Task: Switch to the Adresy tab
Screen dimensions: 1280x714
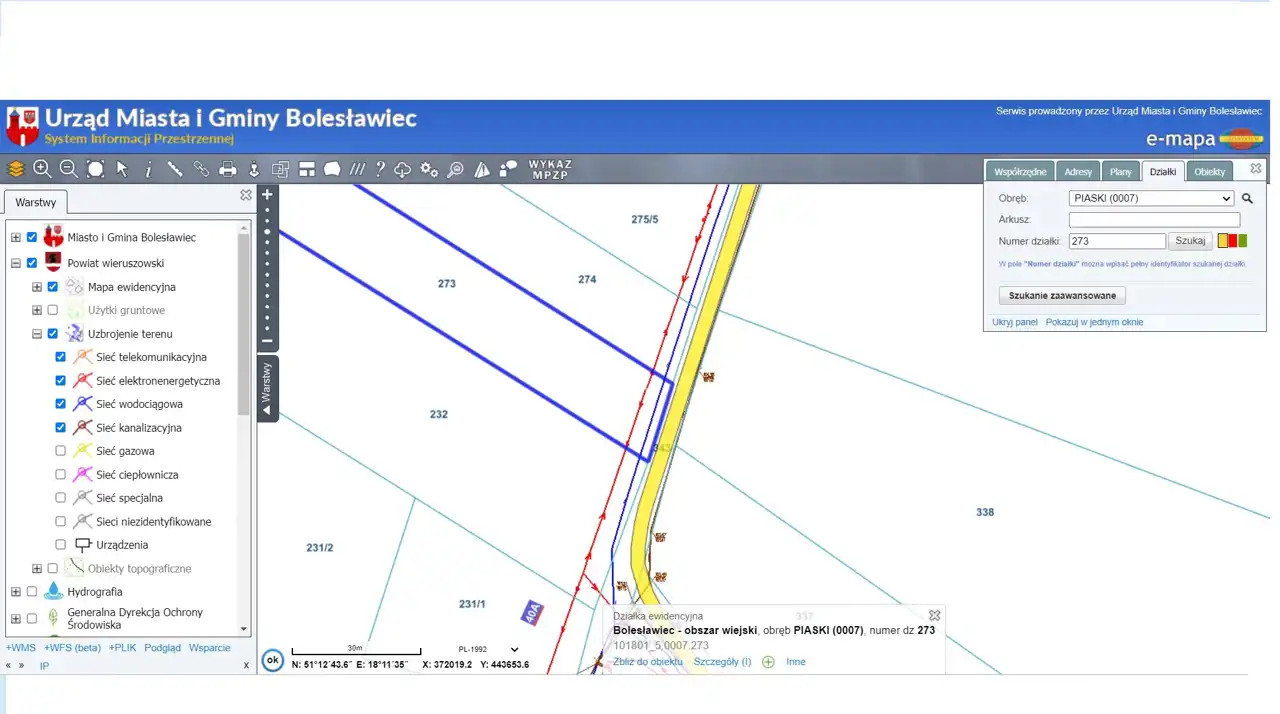Action: (x=1078, y=172)
